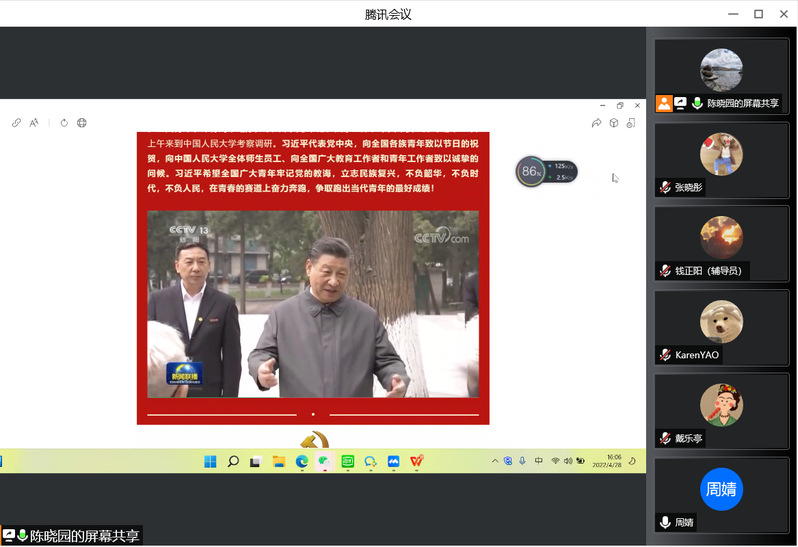
Task: Maximize the 腾讯会议 window
Action: (758, 14)
